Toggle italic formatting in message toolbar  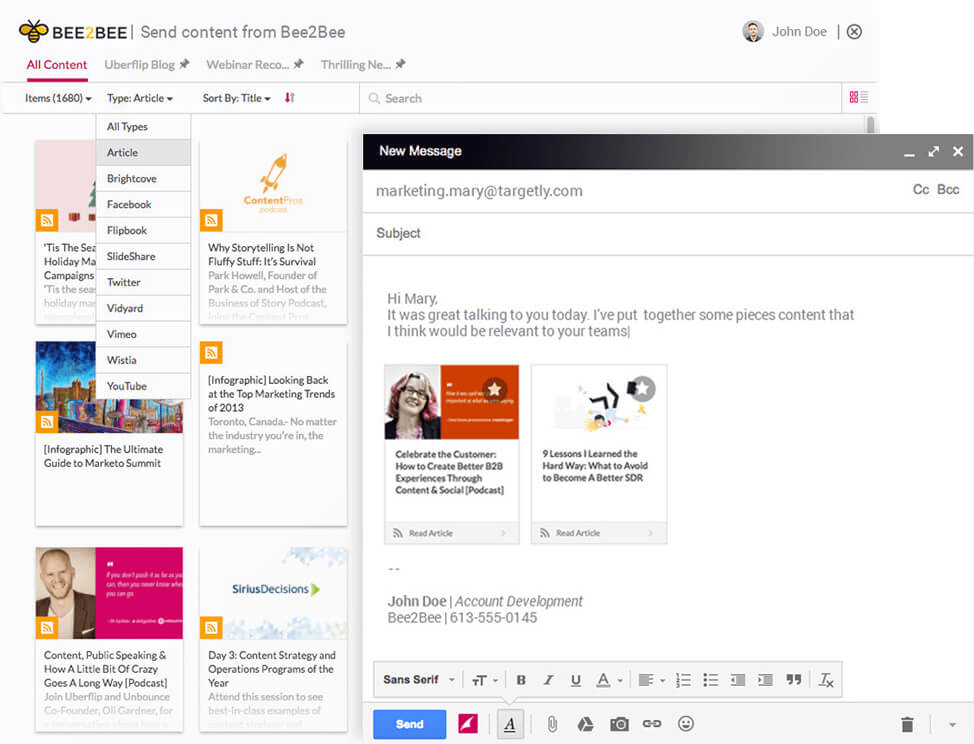(548, 680)
